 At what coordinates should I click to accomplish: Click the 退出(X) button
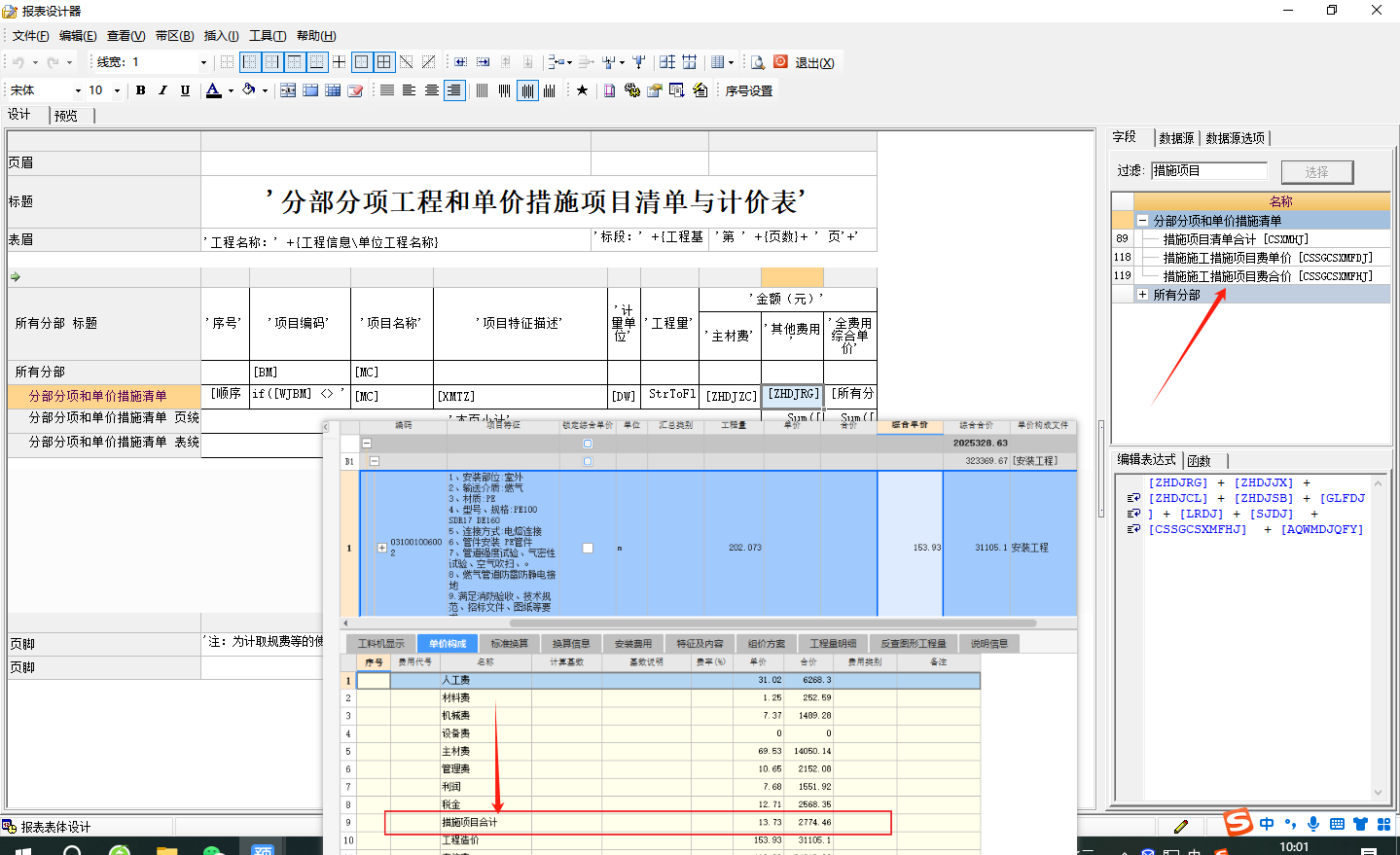point(814,62)
